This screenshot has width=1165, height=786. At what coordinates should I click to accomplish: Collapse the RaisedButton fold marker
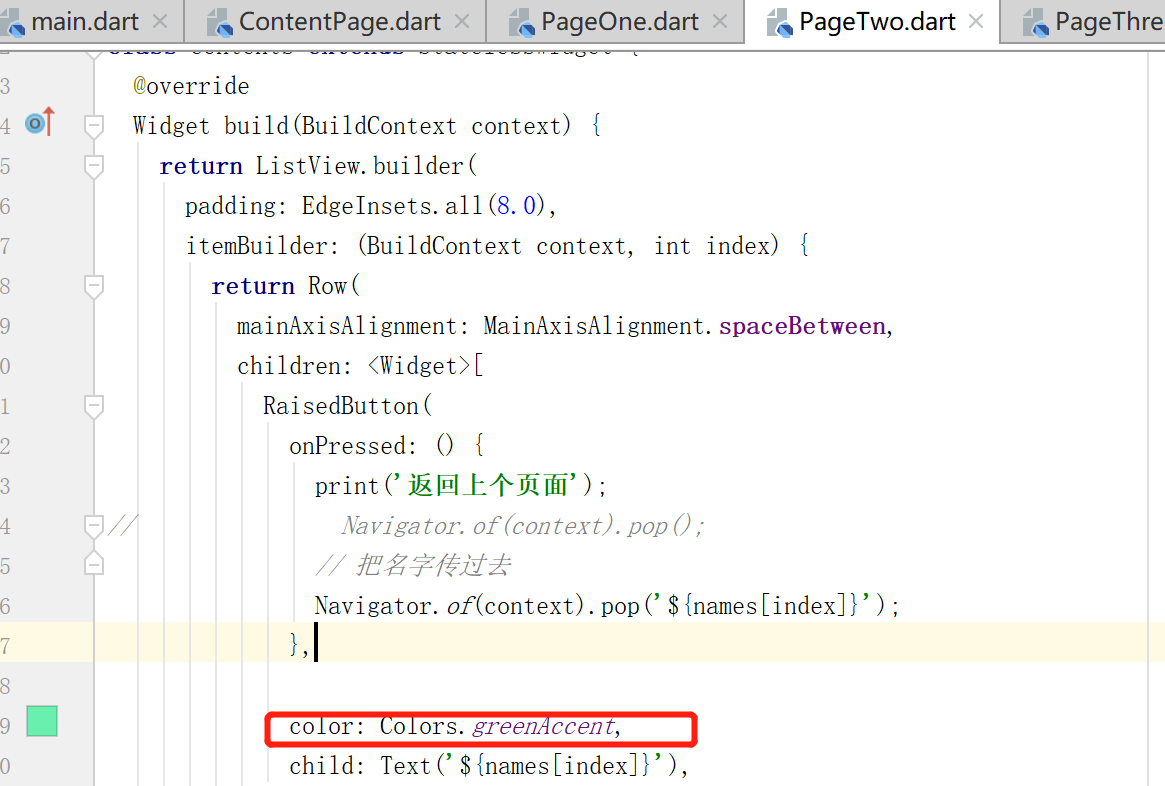tap(94, 406)
